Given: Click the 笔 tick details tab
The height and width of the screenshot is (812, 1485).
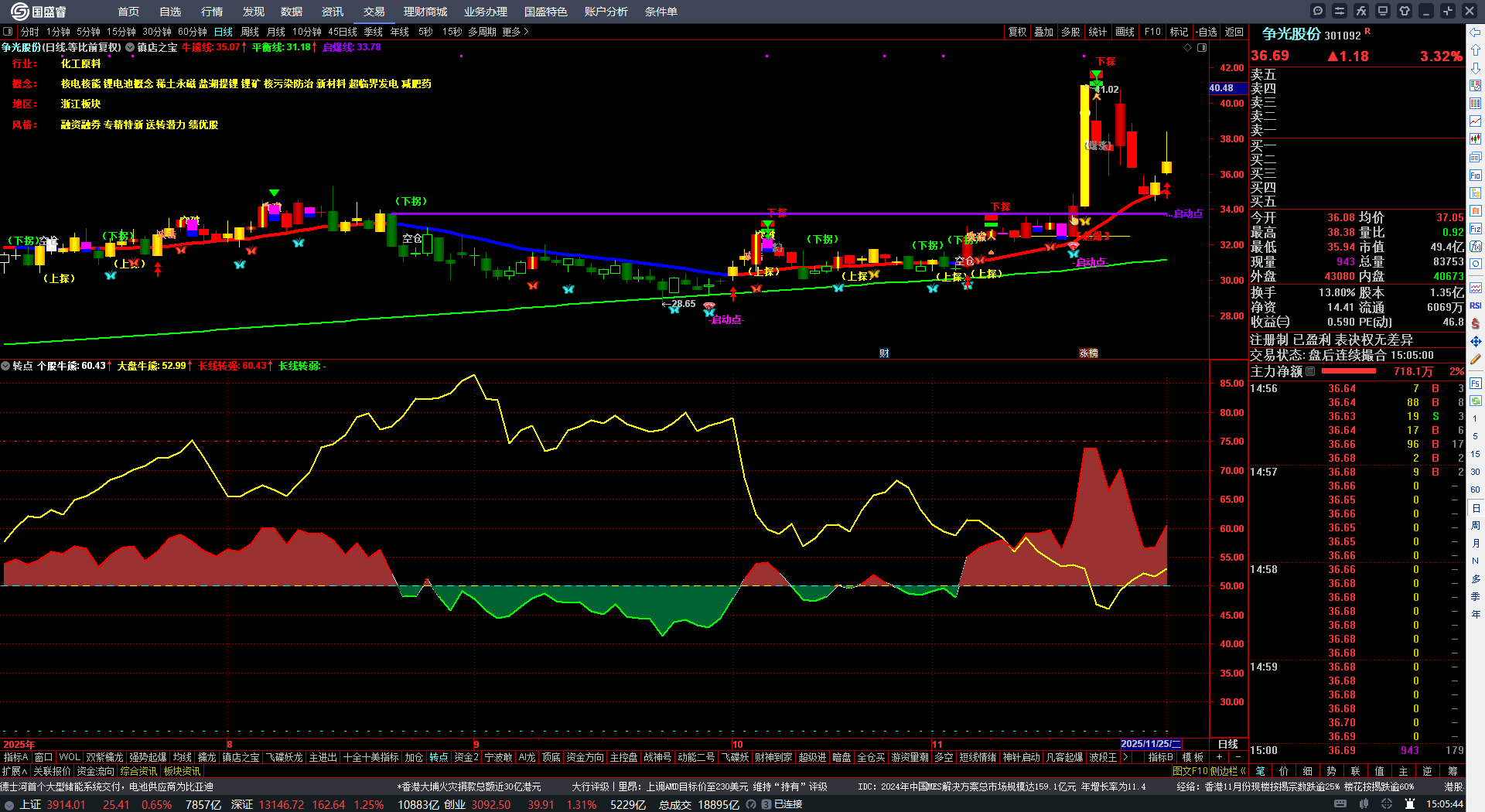Looking at the screenshot, I should (1261, 771).
